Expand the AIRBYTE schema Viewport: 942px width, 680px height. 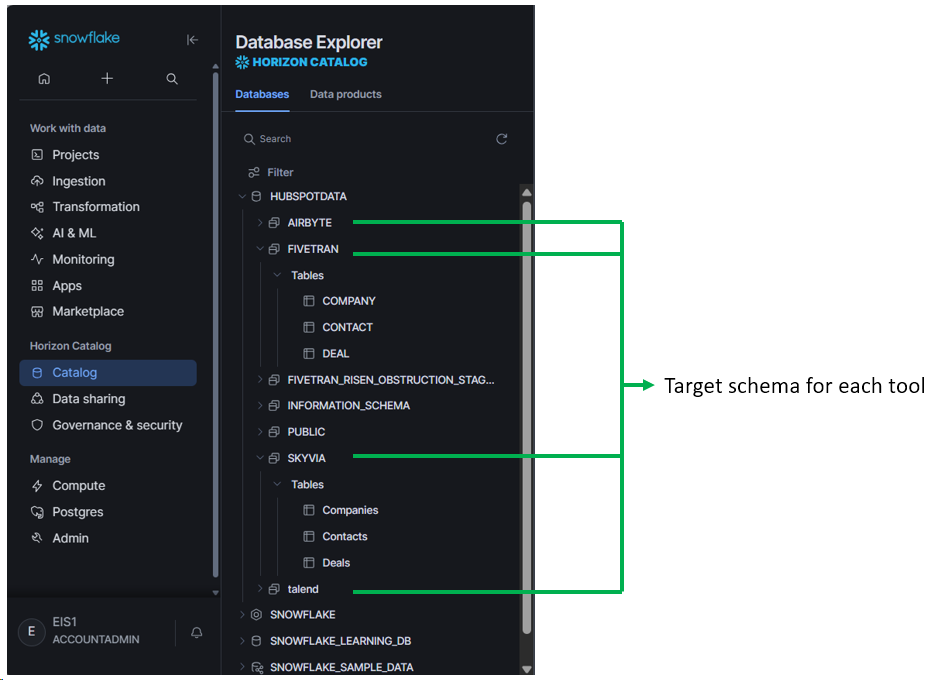point(260,223)
